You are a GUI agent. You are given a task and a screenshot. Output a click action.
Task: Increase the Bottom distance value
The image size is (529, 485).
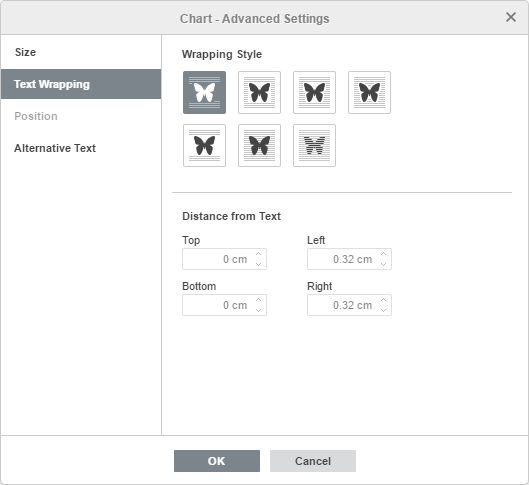pos(258,300)
